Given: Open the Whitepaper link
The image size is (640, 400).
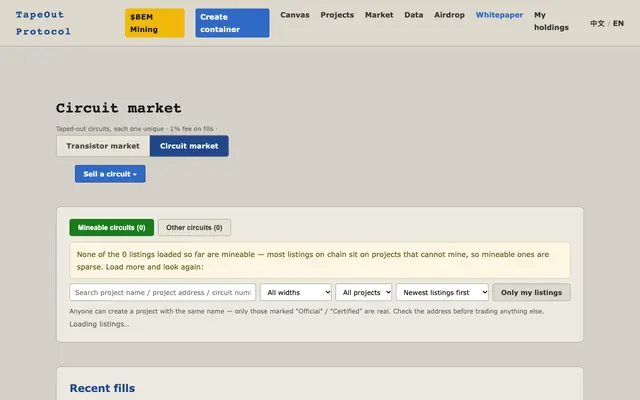Looking at the screenshot, I should [x=499, y=15].
